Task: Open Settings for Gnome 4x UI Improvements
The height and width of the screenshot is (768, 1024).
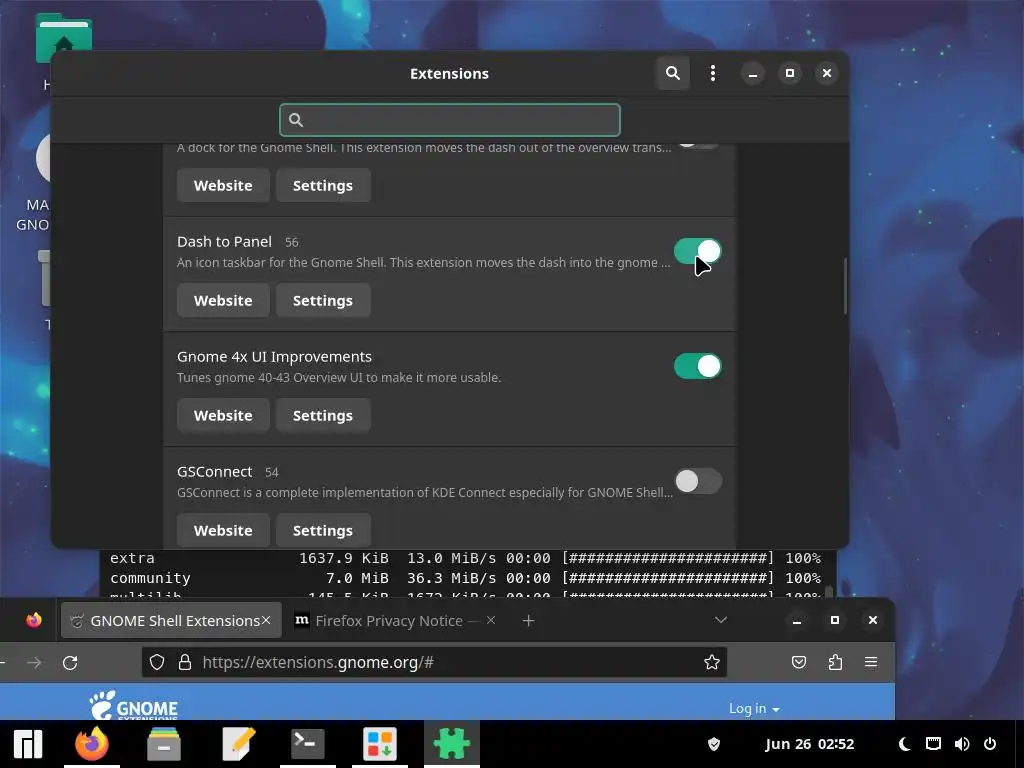Action: click(x=323, y=415)
